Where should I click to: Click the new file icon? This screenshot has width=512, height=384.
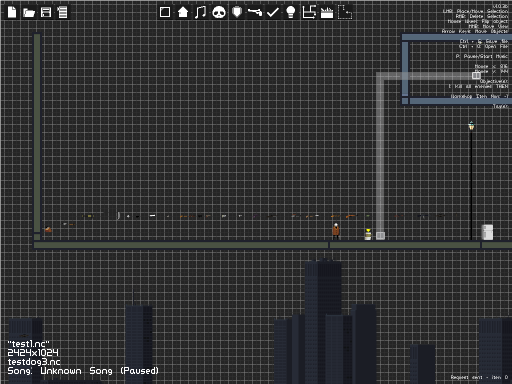point(12,12)
